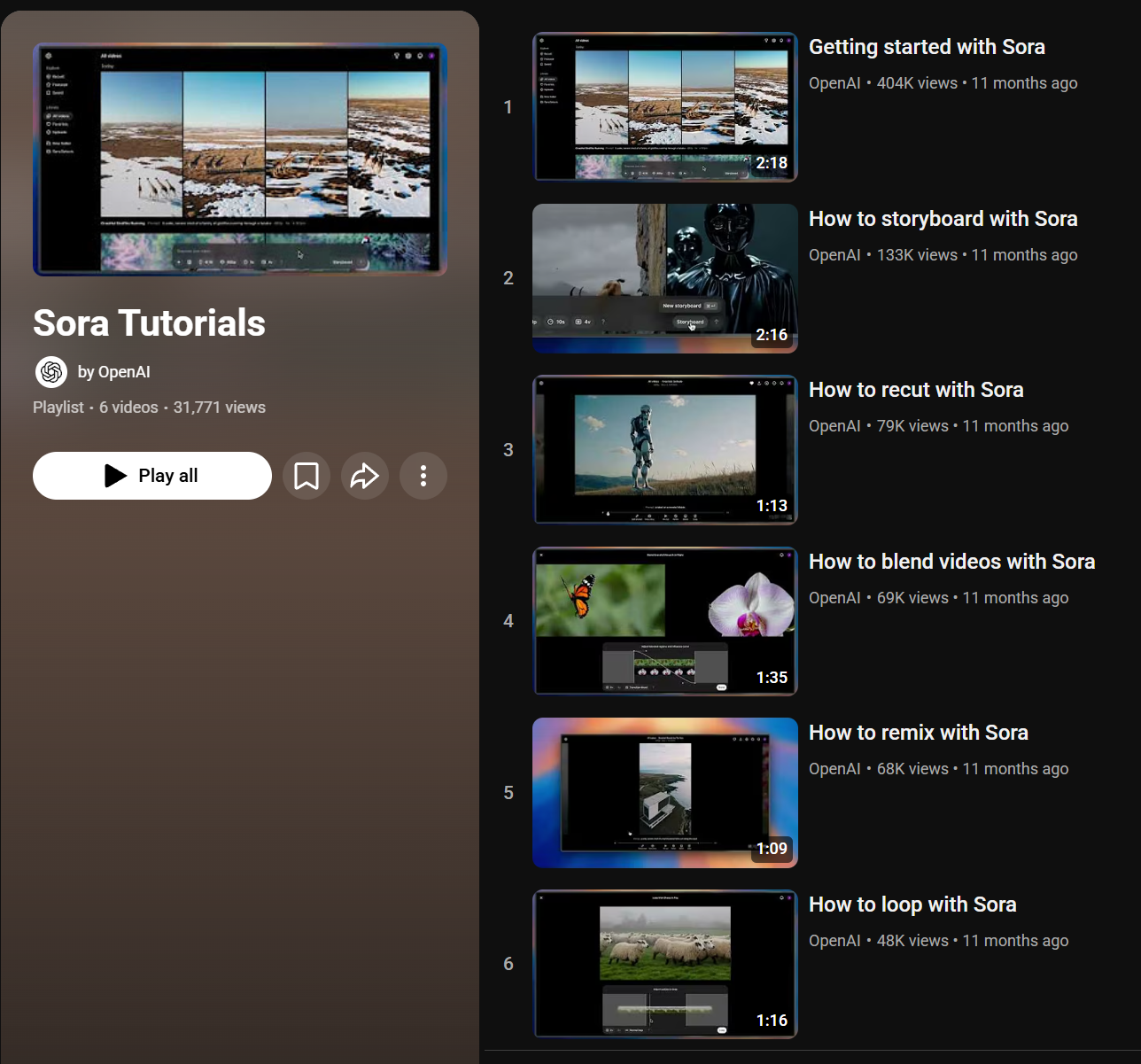Share the playlist using arrow icon

[x=365, y=476]
